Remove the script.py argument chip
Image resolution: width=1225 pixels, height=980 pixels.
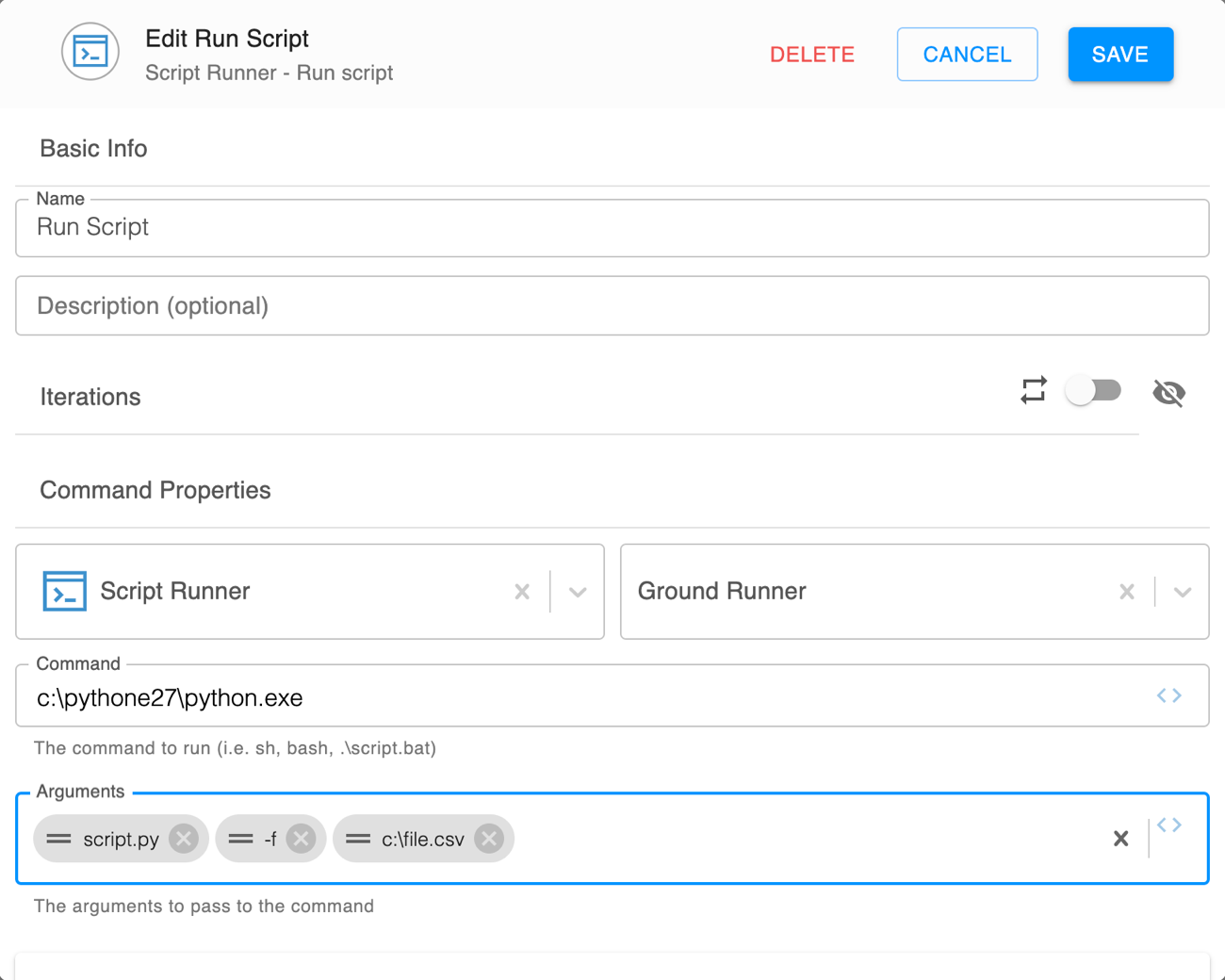point(184,839)
